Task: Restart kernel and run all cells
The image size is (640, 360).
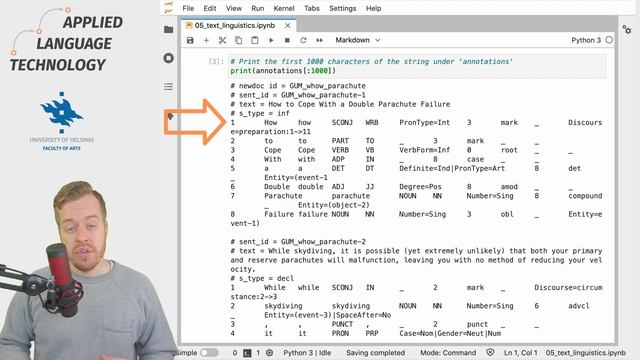Action: click(320, 40)
